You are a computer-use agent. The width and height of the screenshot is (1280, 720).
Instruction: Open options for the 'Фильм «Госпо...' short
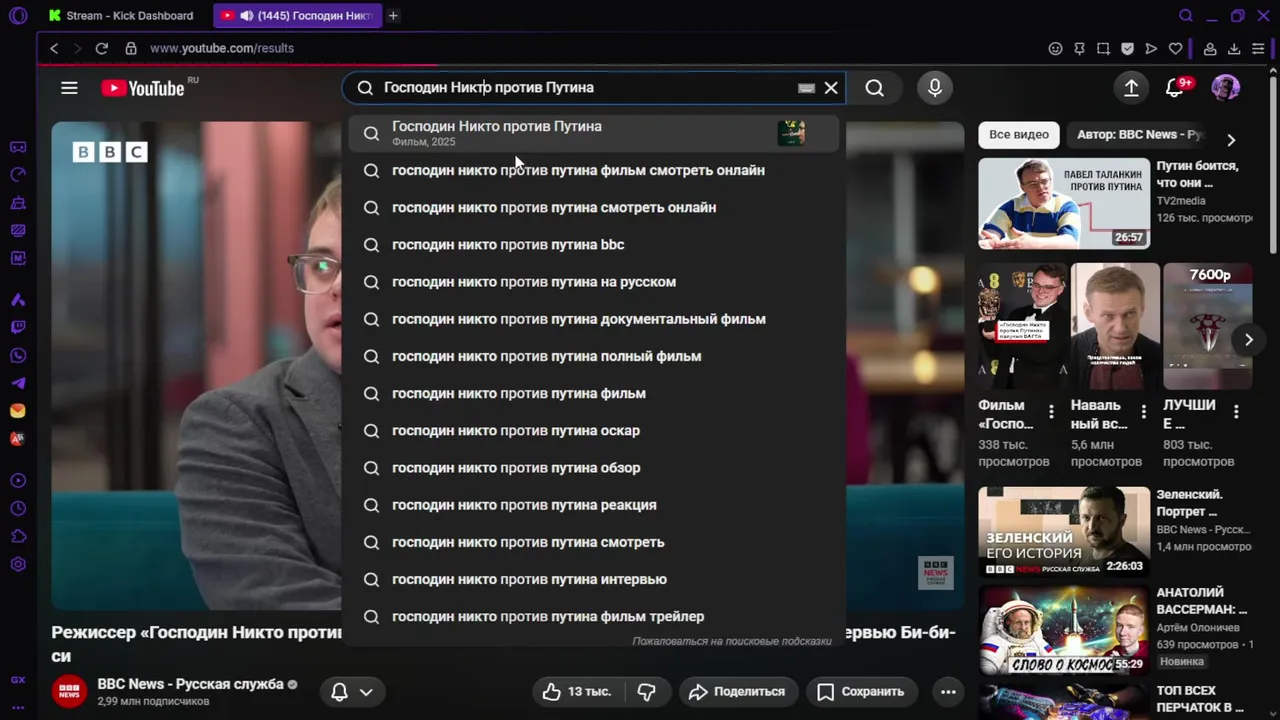tap(1051, 412)
